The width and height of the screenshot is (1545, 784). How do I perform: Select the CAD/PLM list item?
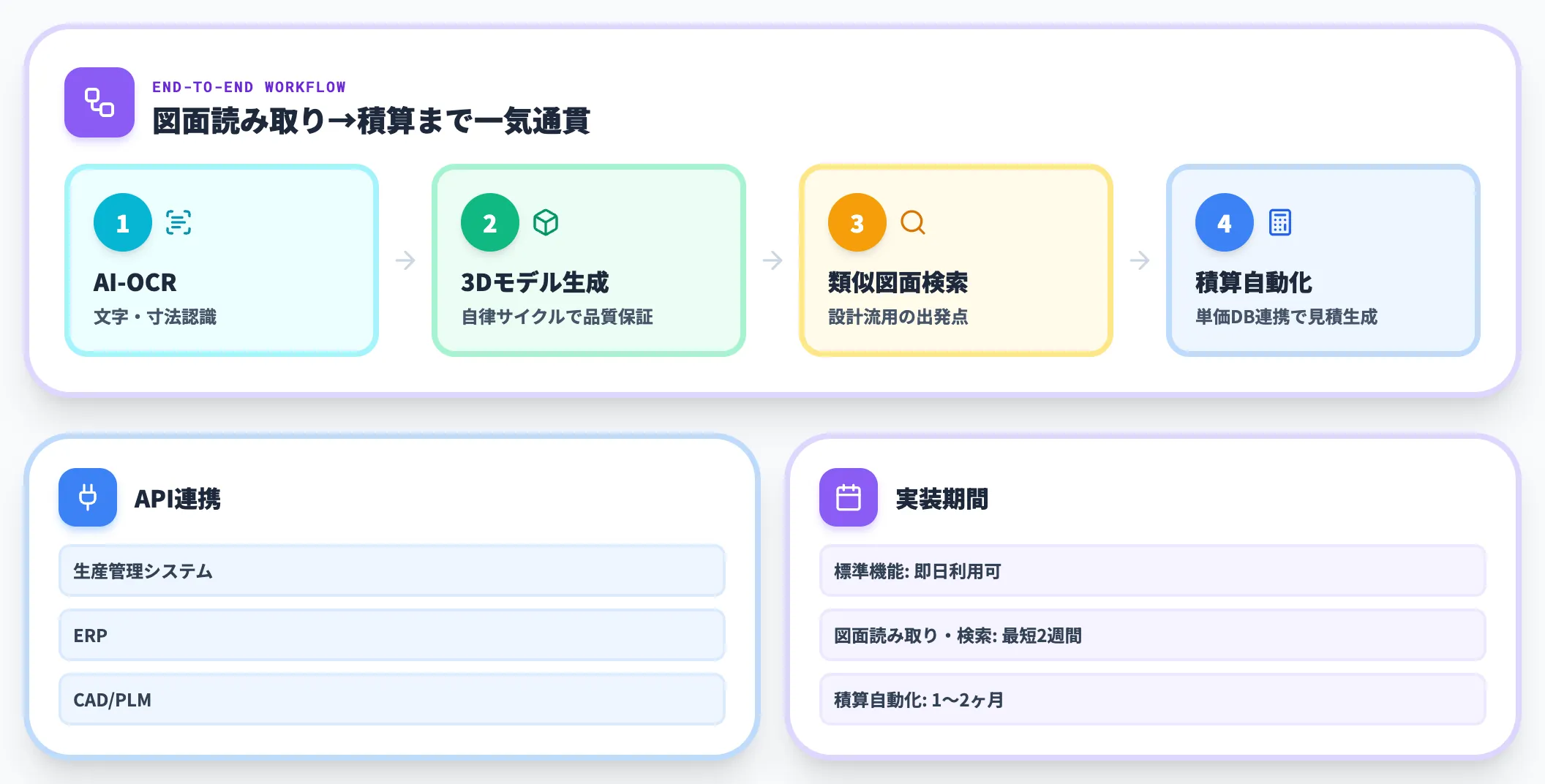click(392, 699)
